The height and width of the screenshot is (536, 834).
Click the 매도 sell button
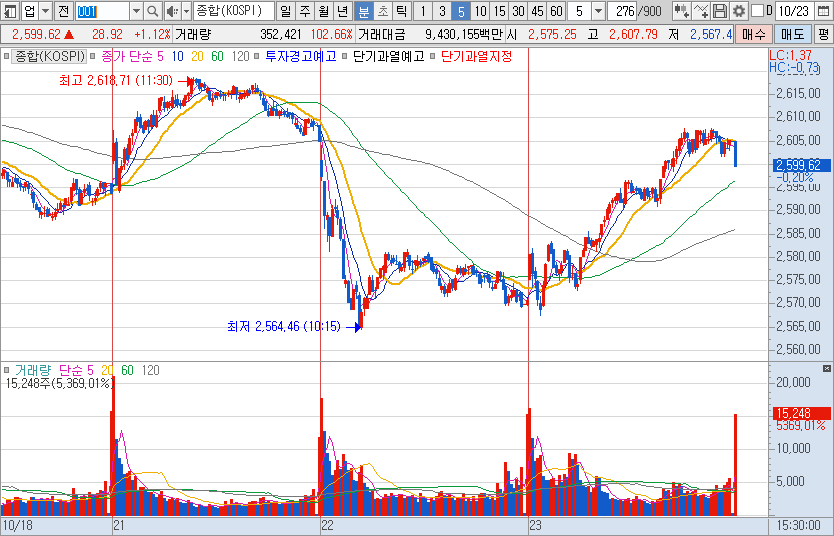tap(793, 35)
